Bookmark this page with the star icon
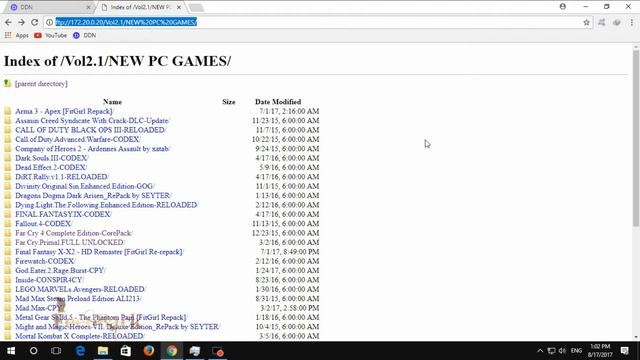Screen dimensions: 640x360 pyautogui.click(x=587, y=22)
